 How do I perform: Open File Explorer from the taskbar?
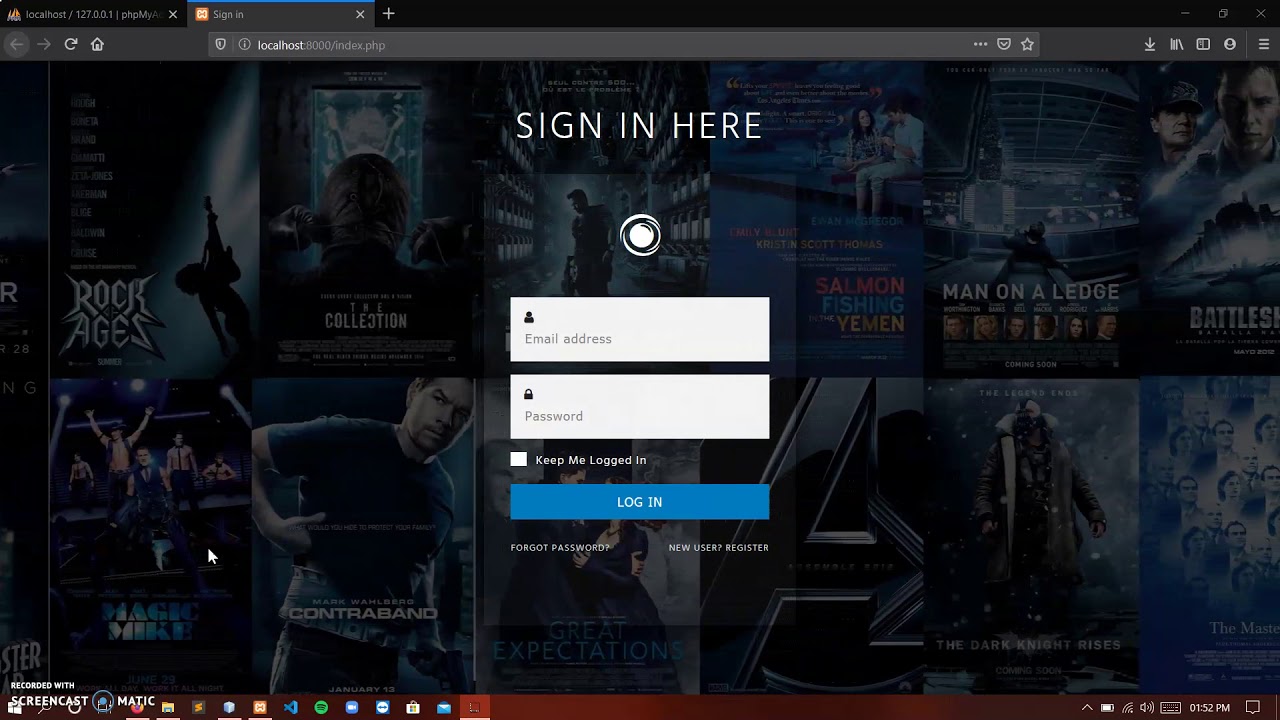(x=168, y=708)
